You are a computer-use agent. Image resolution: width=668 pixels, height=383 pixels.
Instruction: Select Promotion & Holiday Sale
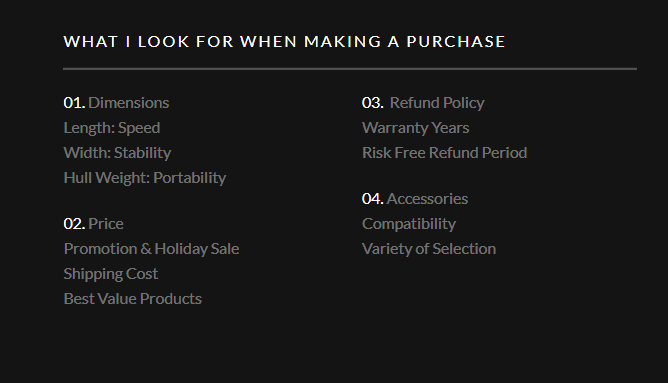click(151, 249)
